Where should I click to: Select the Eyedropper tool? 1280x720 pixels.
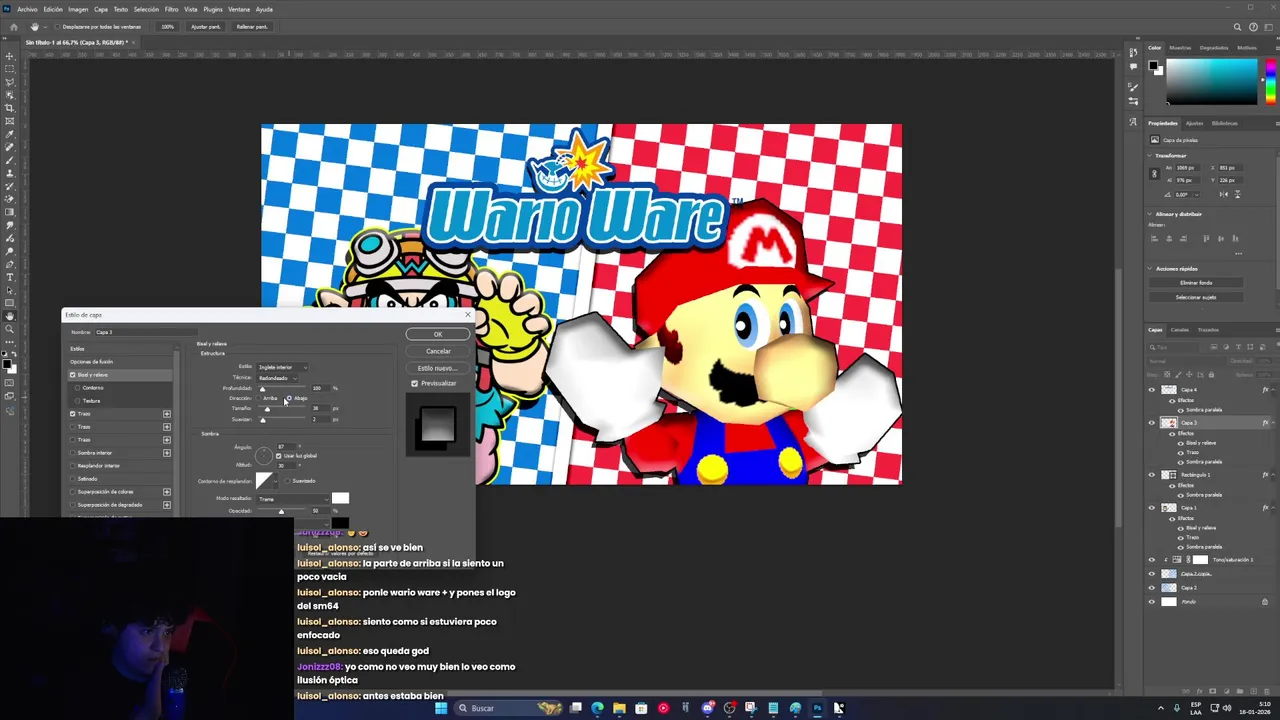pyautogui.click(x=10, y=134)
